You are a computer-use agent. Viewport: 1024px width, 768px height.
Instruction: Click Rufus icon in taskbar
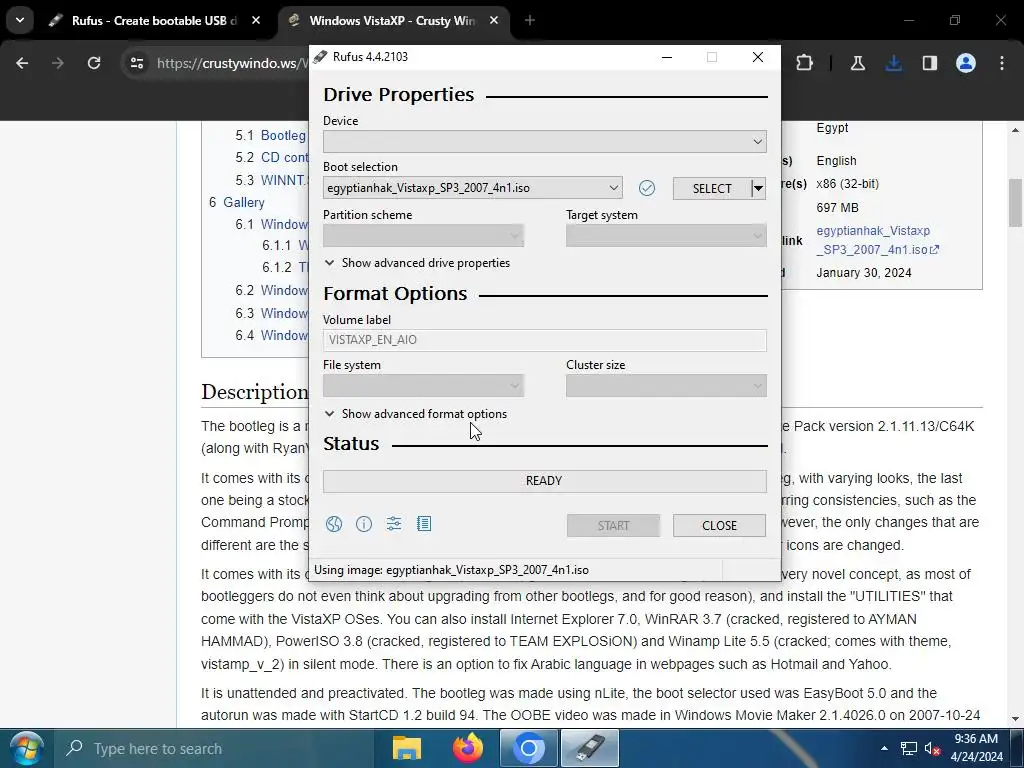click(x=590, y=748)
